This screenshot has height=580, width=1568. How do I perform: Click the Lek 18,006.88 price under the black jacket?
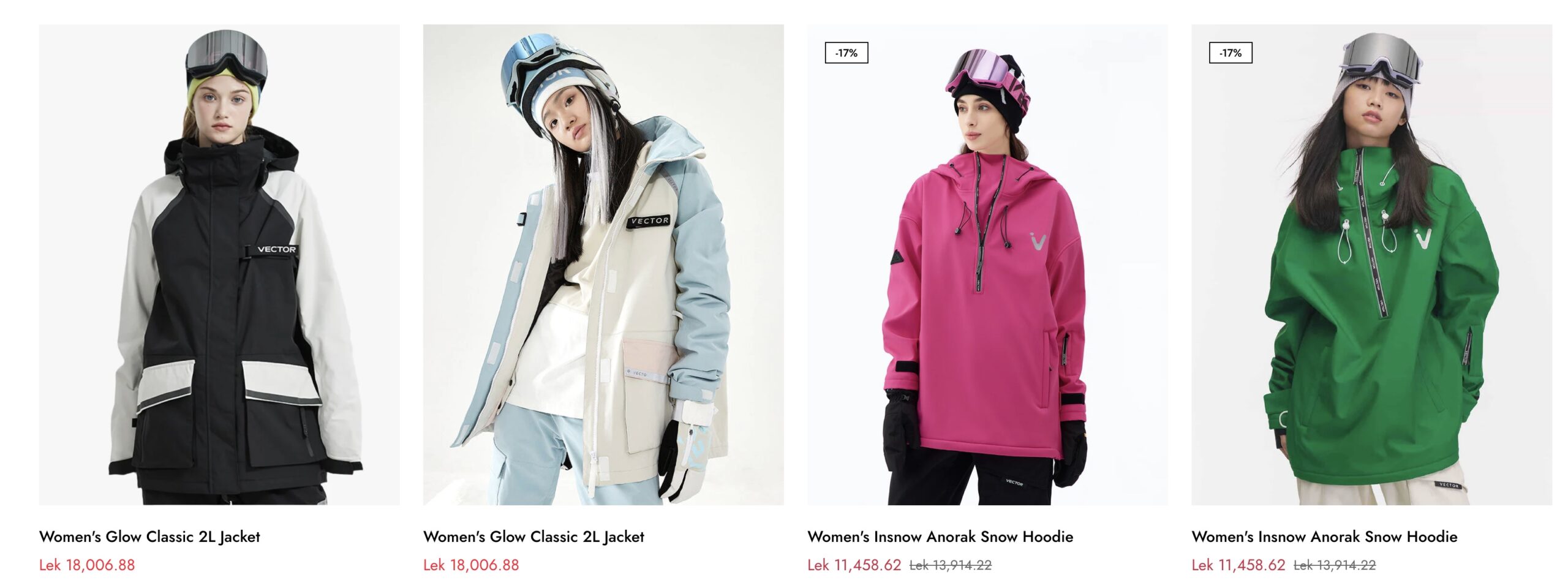pos(87,565)
